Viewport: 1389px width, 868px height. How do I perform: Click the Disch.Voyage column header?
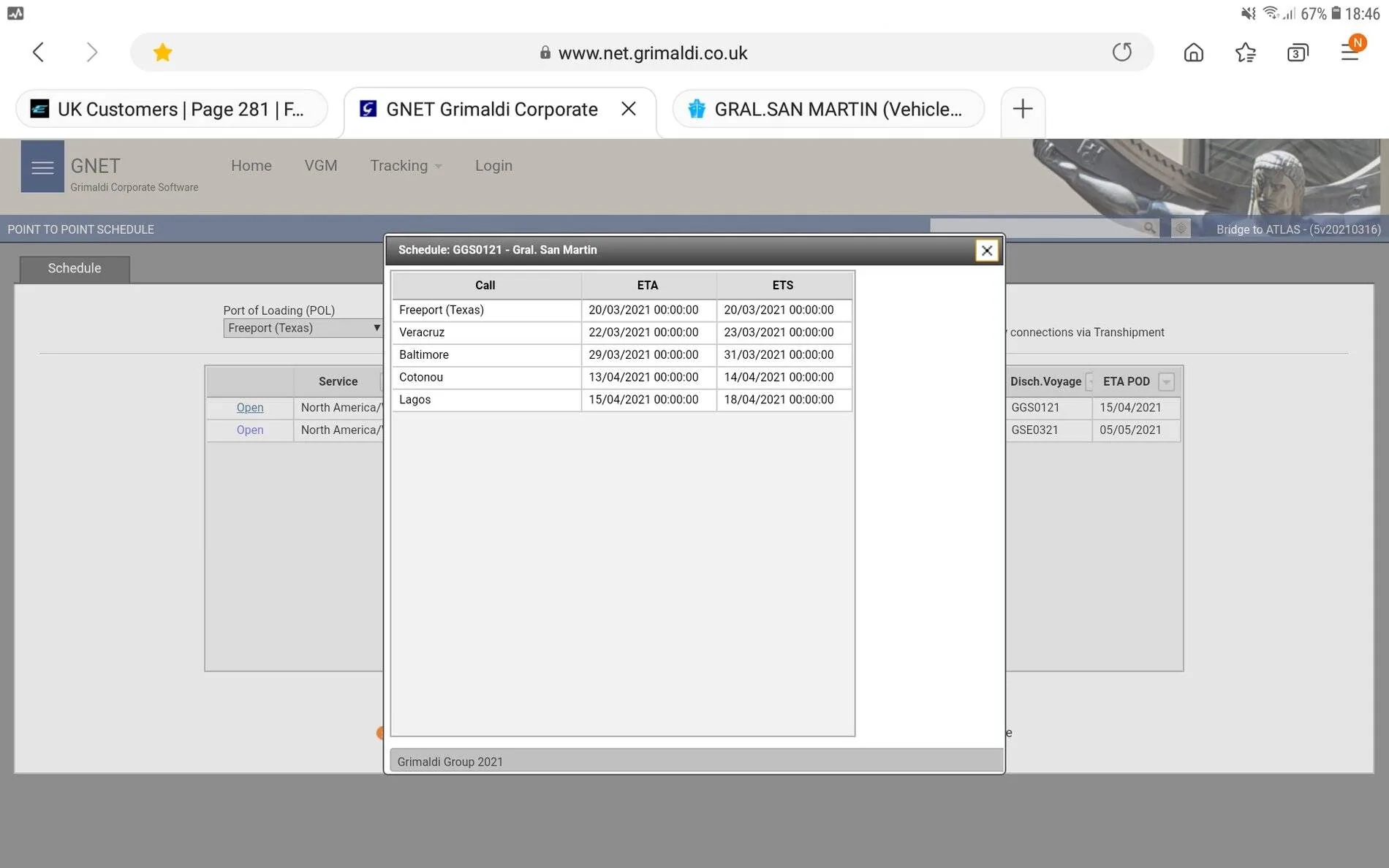1045,381
